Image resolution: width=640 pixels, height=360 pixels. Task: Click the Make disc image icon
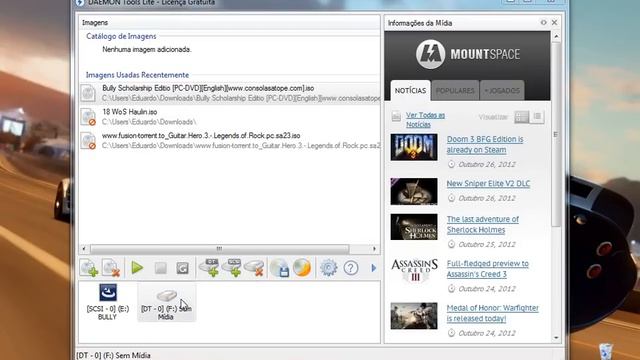(280, 268)
